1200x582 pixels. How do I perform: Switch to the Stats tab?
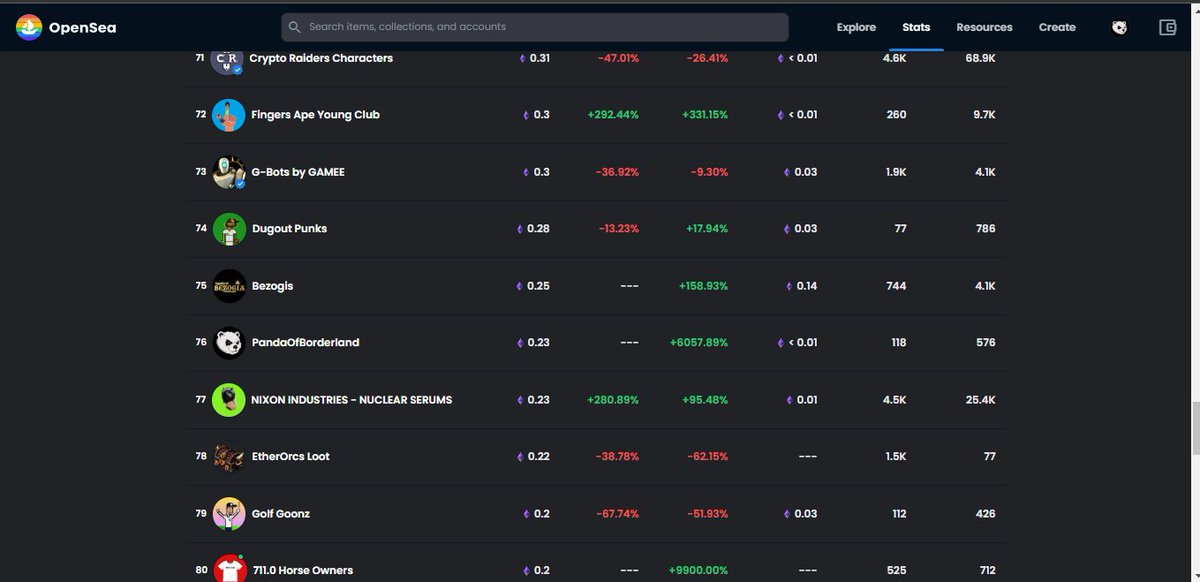pyautogui.click(x=916, y=28)
